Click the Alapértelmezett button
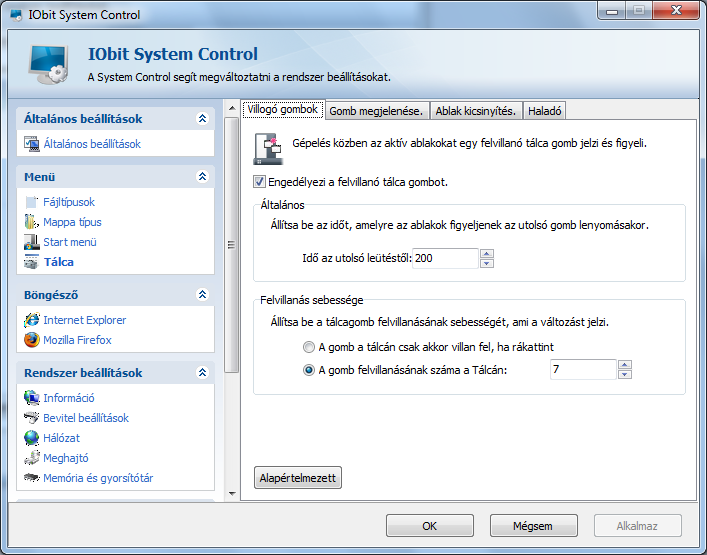Viewport: 707px width, 555px height. [298, 478]
